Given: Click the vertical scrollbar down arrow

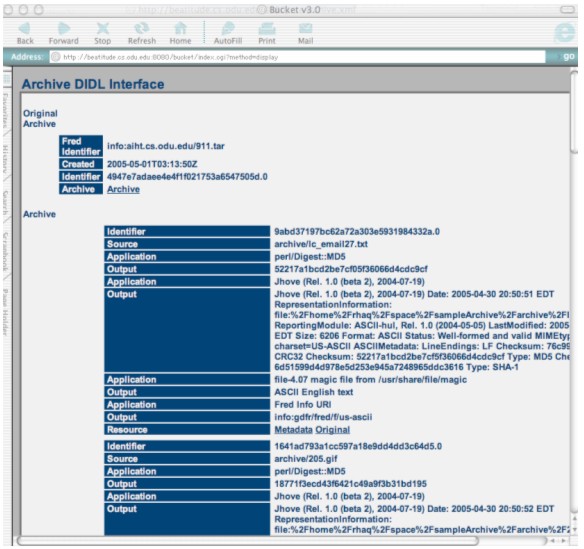Looking at the screenshot, I should tap(574, 529).
